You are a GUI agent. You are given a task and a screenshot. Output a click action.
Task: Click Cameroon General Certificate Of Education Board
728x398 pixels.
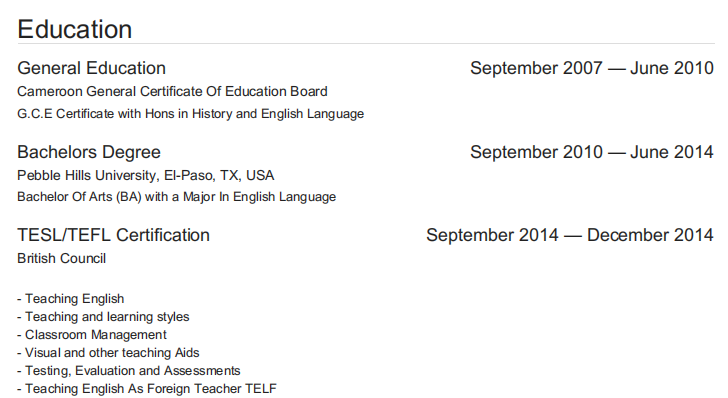[x=172, y=91]
